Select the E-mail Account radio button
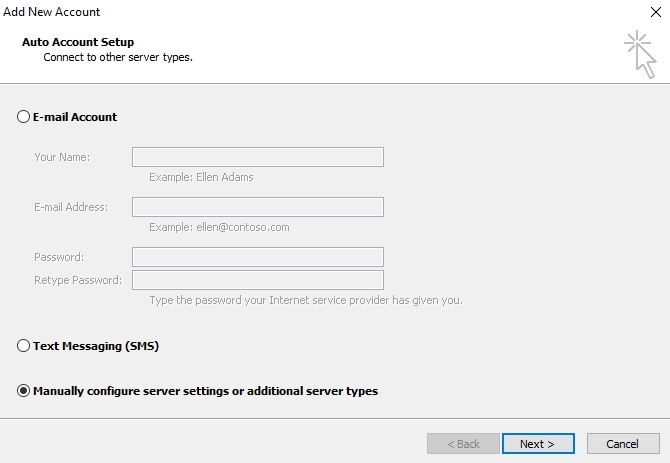 [x=24, y=117]
